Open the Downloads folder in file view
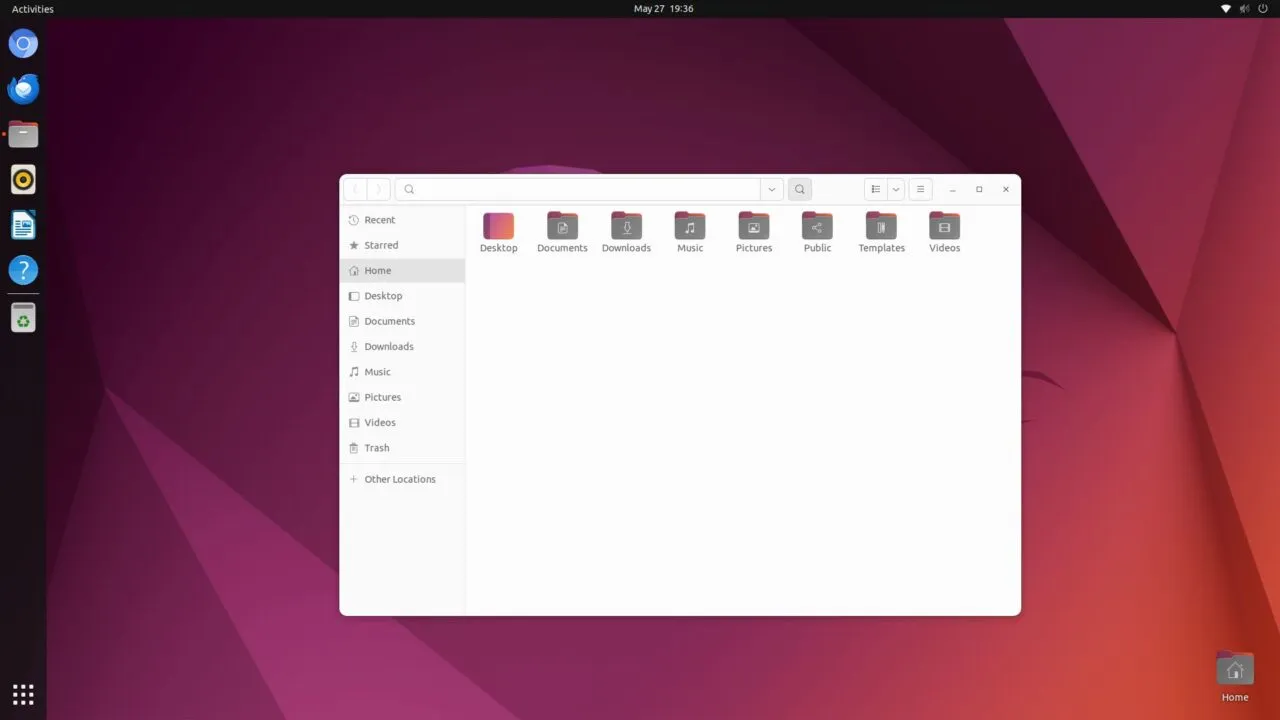This screenshot has width=1280, height=720. [626, 226]
